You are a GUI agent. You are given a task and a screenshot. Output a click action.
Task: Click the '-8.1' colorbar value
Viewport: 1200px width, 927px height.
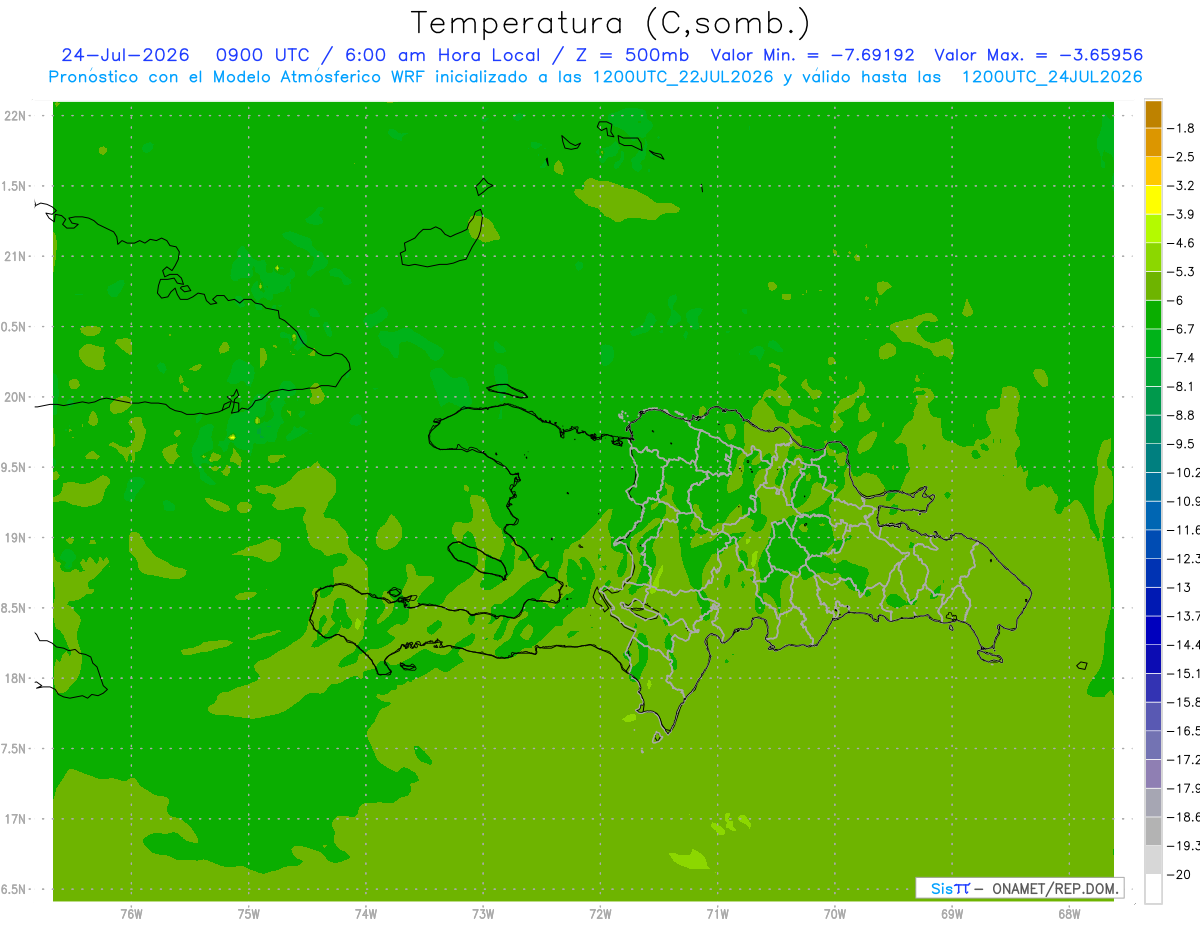pos(1181,386)
